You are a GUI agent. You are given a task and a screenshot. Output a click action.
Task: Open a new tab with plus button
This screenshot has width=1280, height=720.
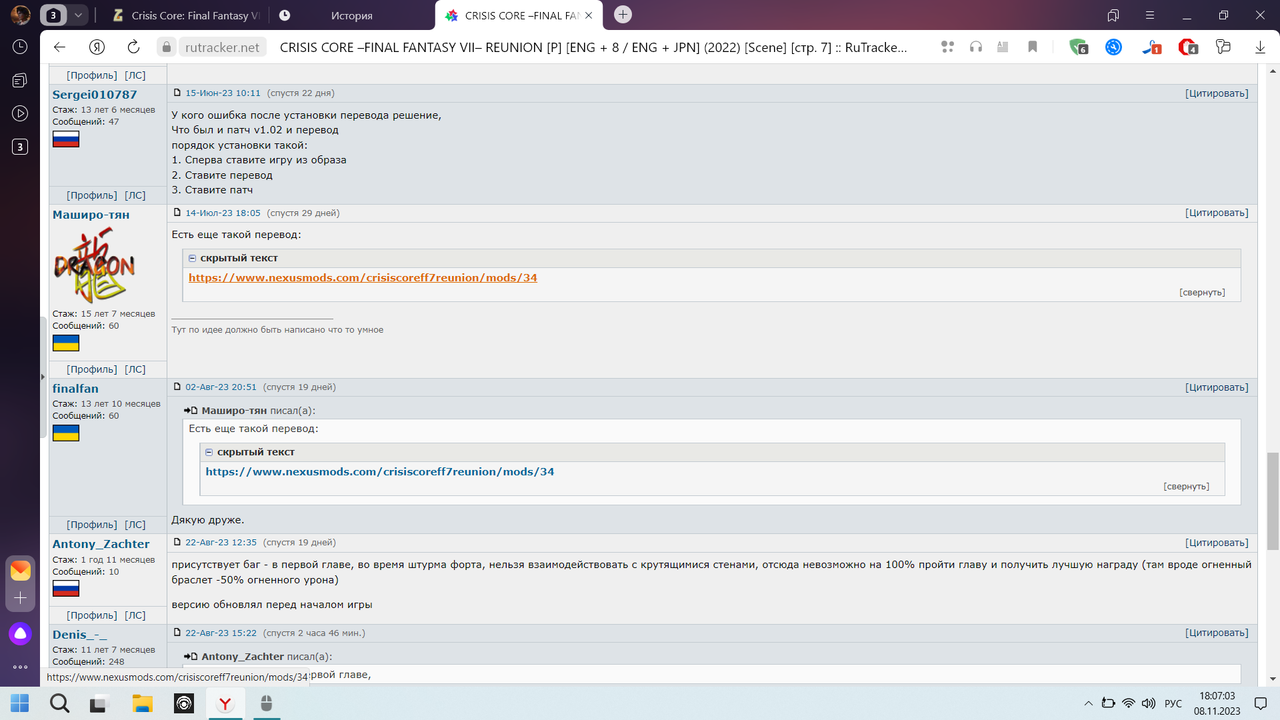(x=623, y=14)
